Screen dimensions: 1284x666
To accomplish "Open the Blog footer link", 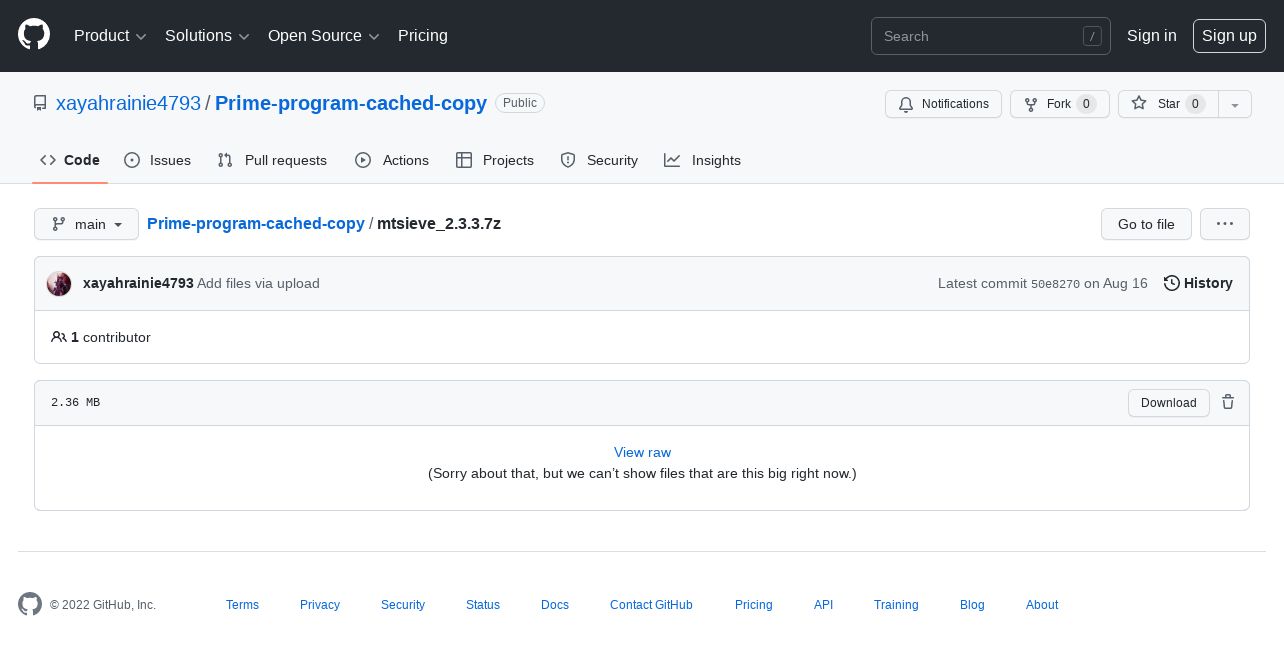I will [x=972, y=605].
